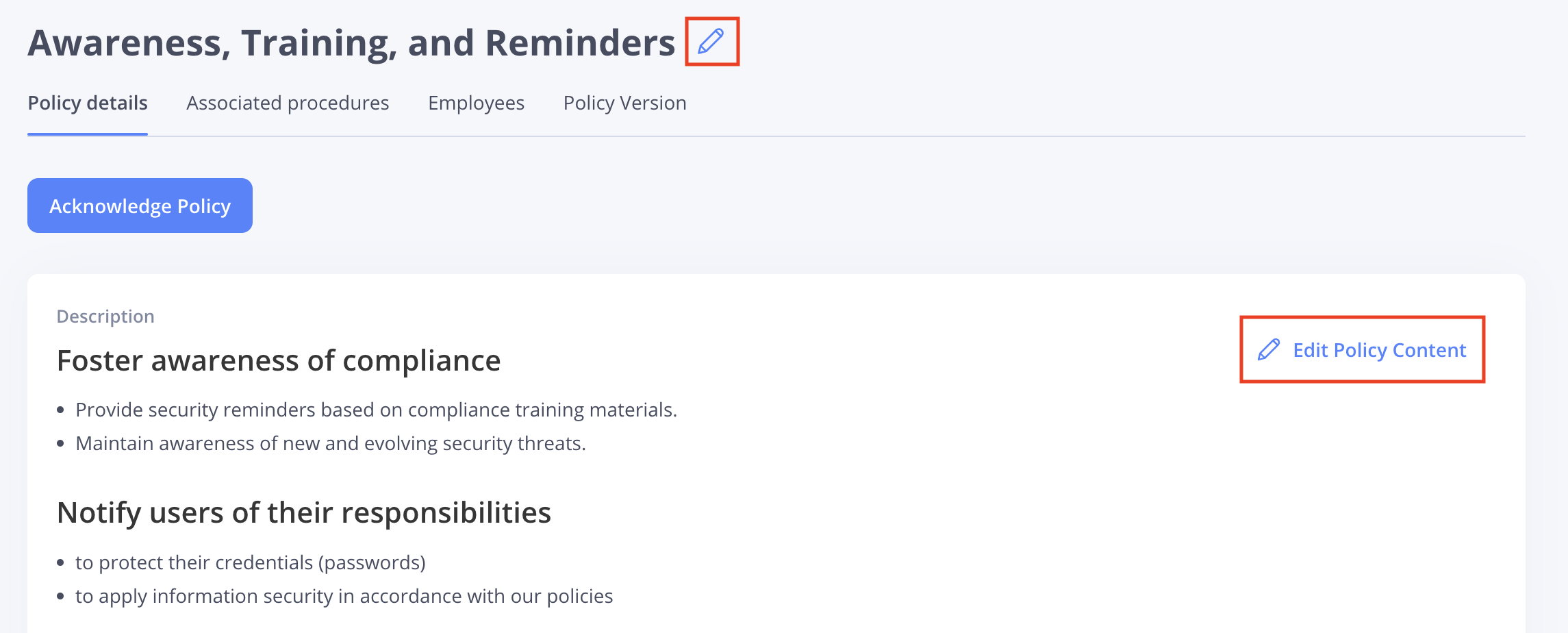Click the pencil icon beside the policy title
Image resolution: width=1568 pixels, height=633 pixels.
[x=711, y=42]
